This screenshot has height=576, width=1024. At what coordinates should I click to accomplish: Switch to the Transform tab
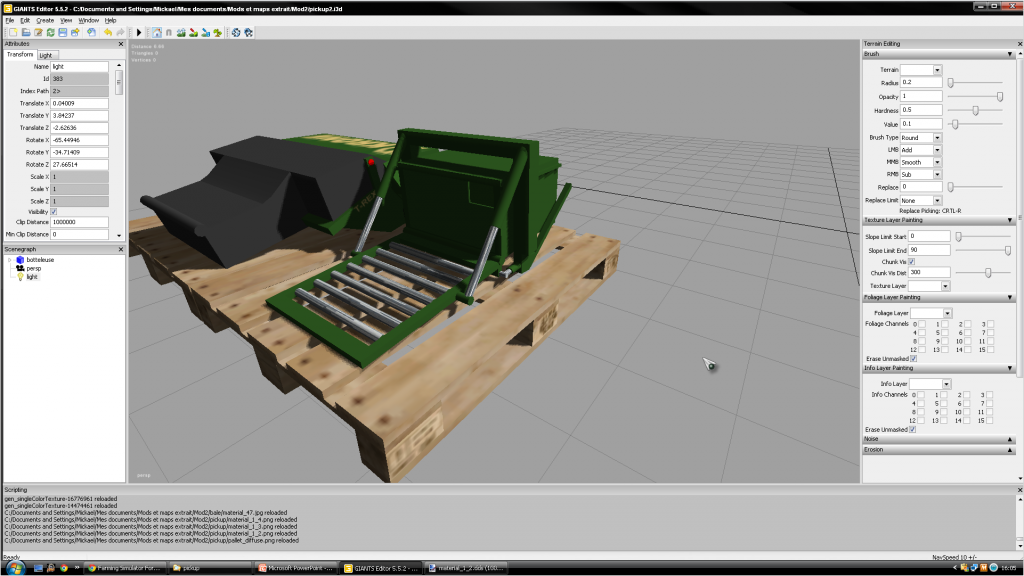[20, 54]
